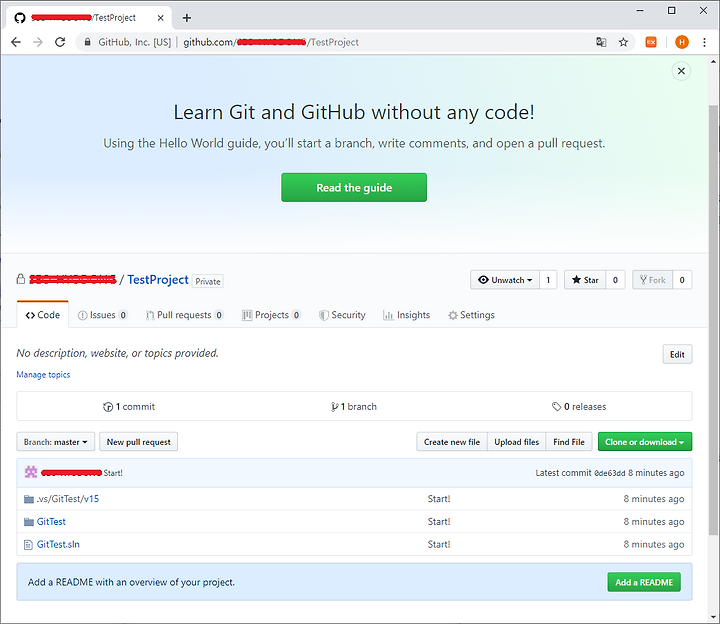This screenshot has height=624, width=720.
Task: Open the 0 releases link
Action: (579, 407)
